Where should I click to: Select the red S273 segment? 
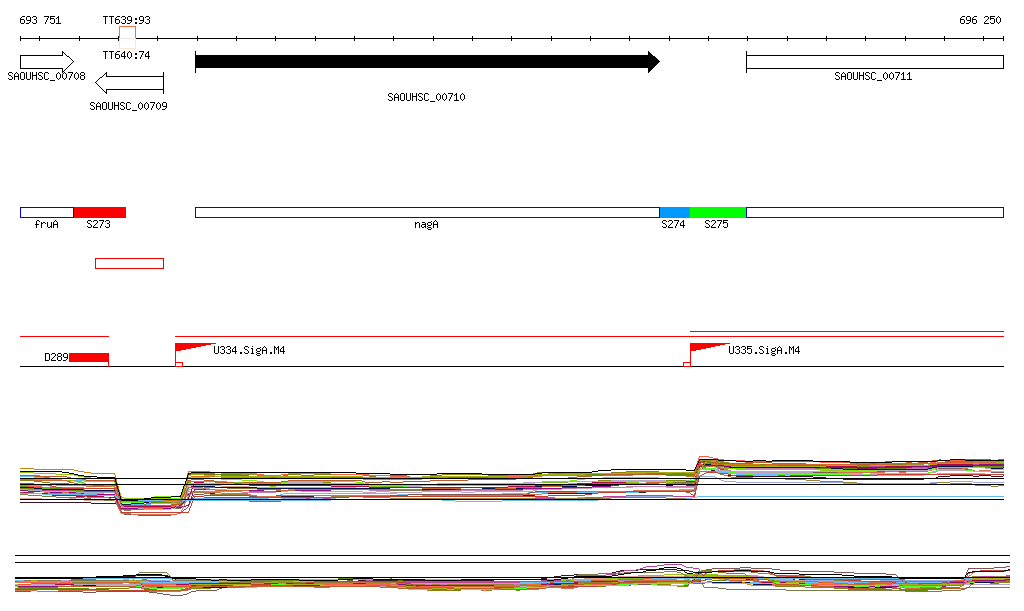99,212
